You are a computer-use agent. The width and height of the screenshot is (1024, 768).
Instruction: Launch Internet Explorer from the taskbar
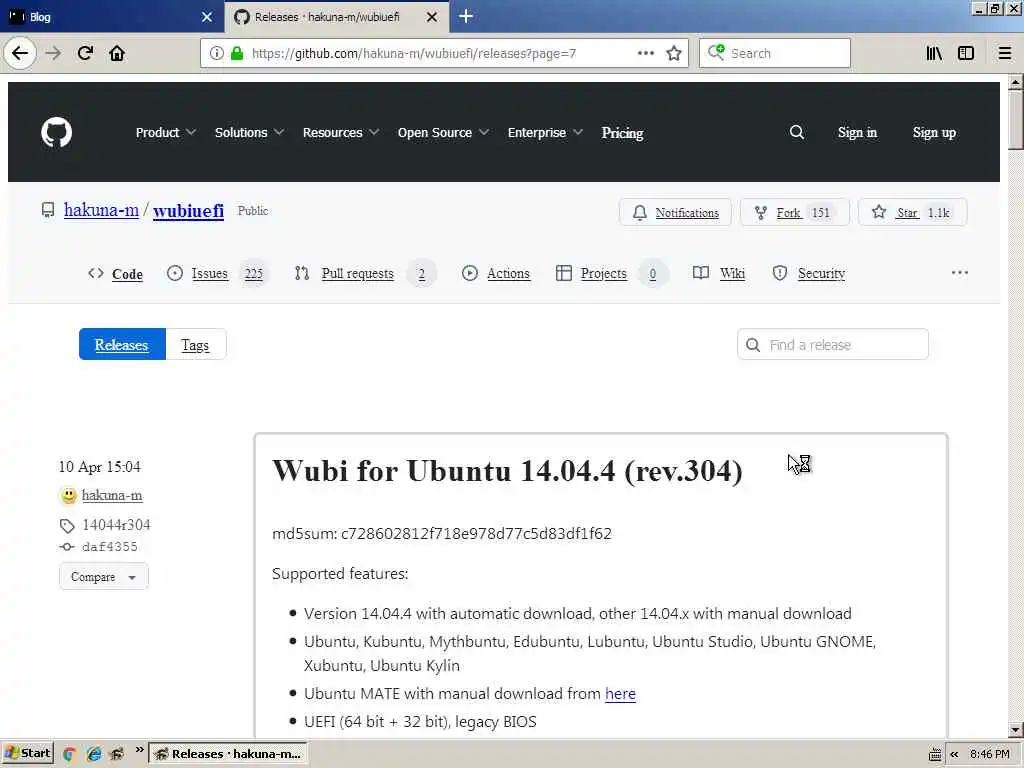[x=93, y=754]
